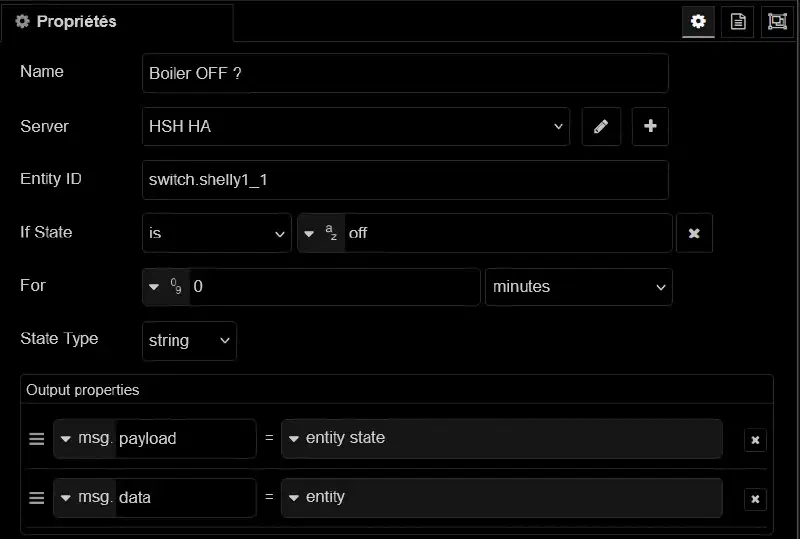Edit the HSH HA server with pencil icon
This screenshot has height=539, width=800.
601,126
